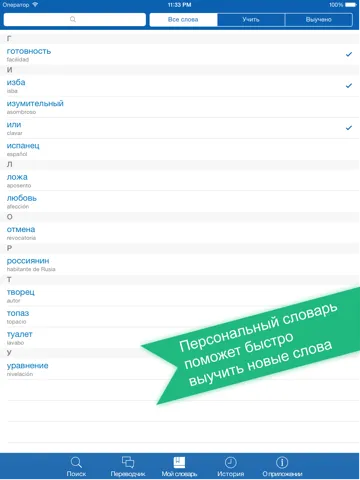Tap the magnifier icon in search field
The width and height of the screenshot is (360, 480).
(x=73, y=19)
